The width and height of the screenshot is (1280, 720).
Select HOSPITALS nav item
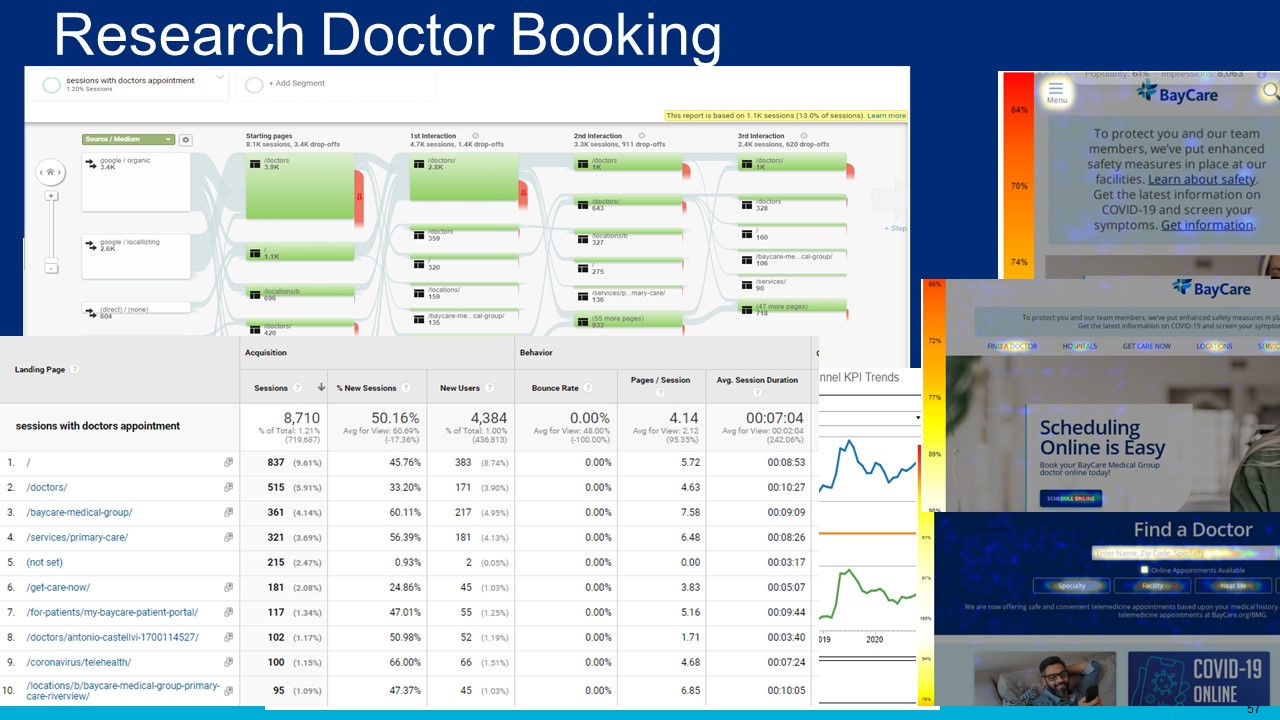click(1079, 347)
